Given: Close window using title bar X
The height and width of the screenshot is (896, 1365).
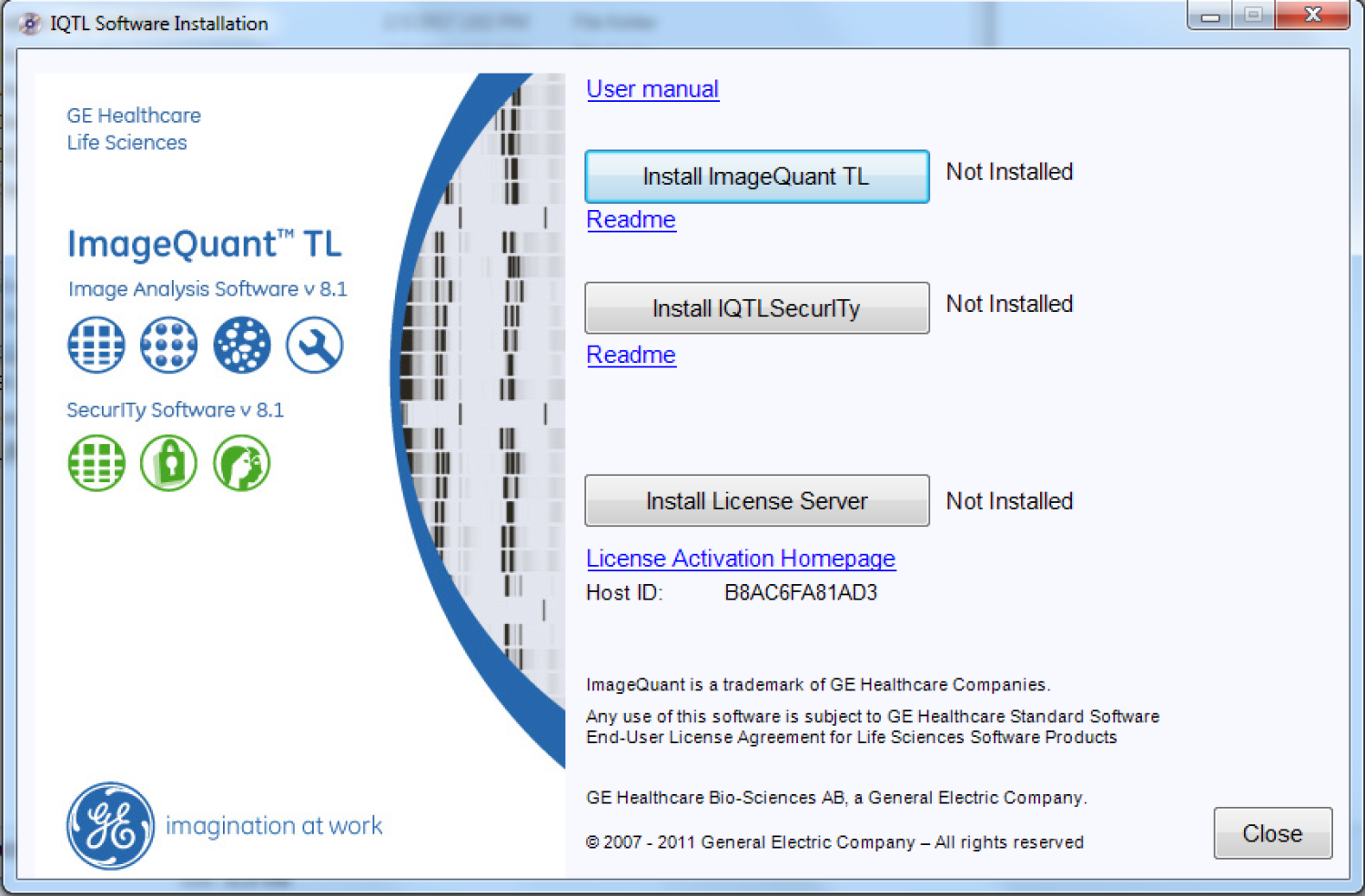Looking at the screenshot, I should pyautogui.click(x=1312, y=15).
